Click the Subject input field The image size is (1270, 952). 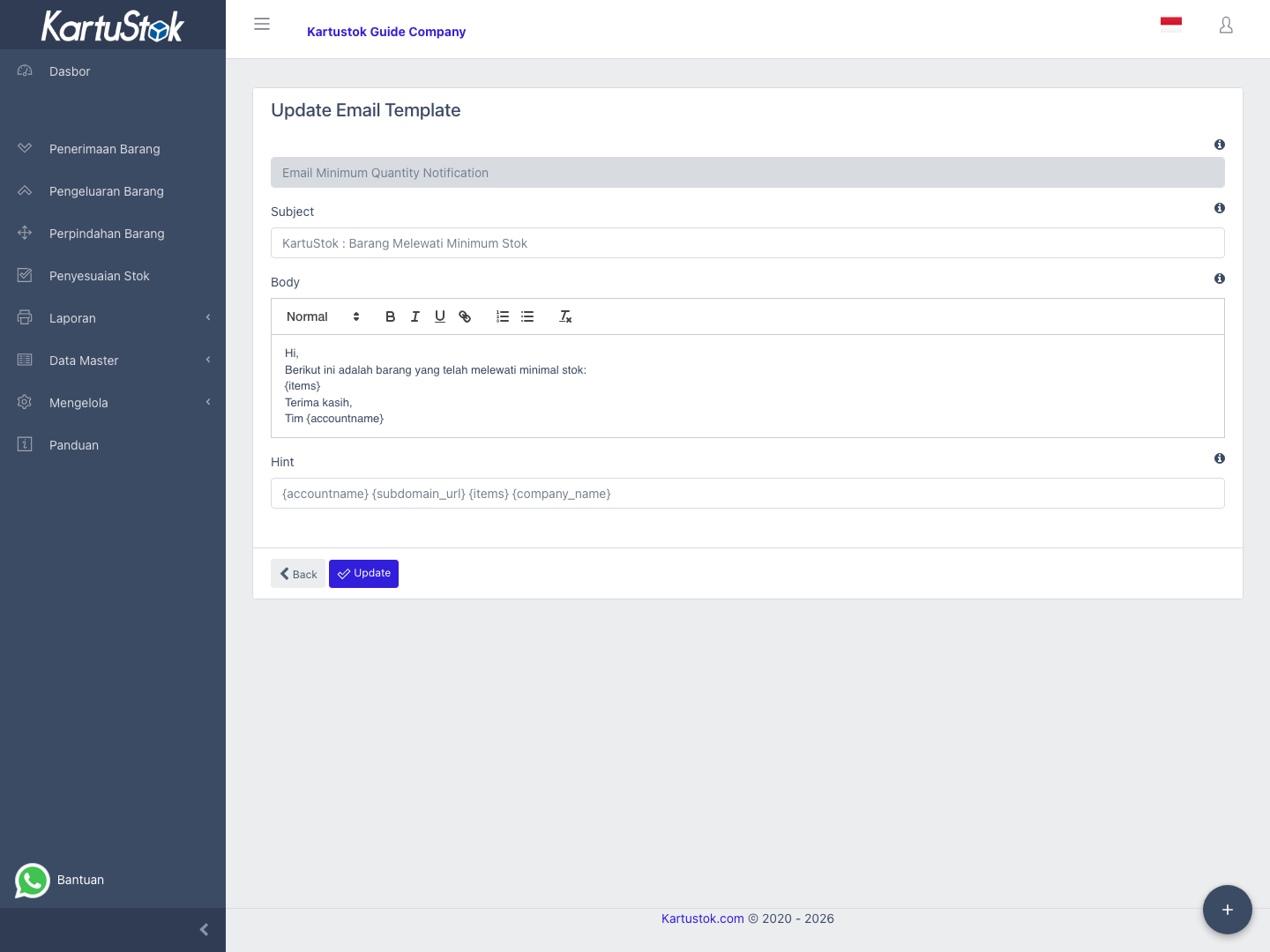point(748,243)
